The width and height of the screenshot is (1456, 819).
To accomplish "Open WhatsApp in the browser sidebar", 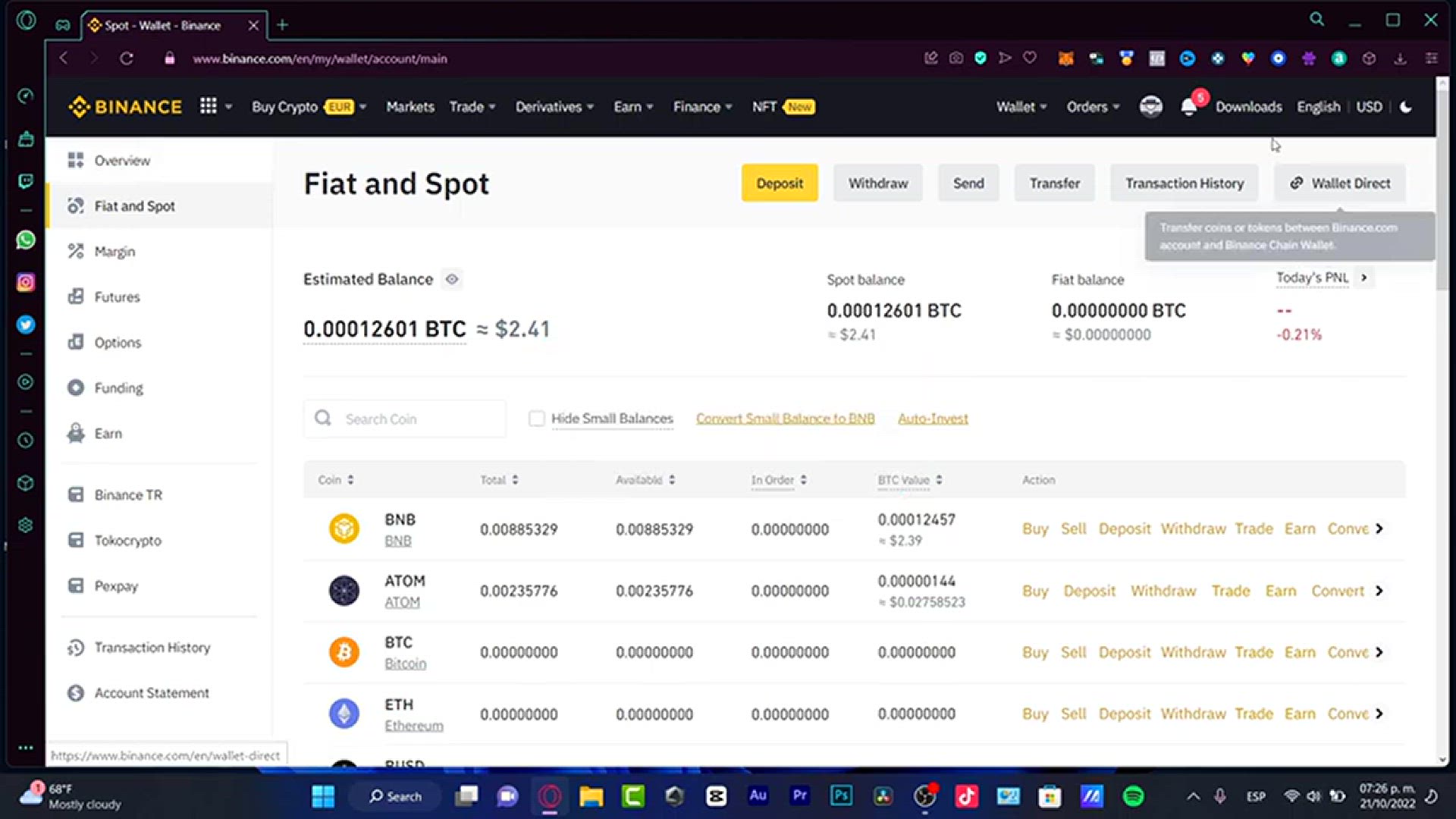I will tap(26, 240).
